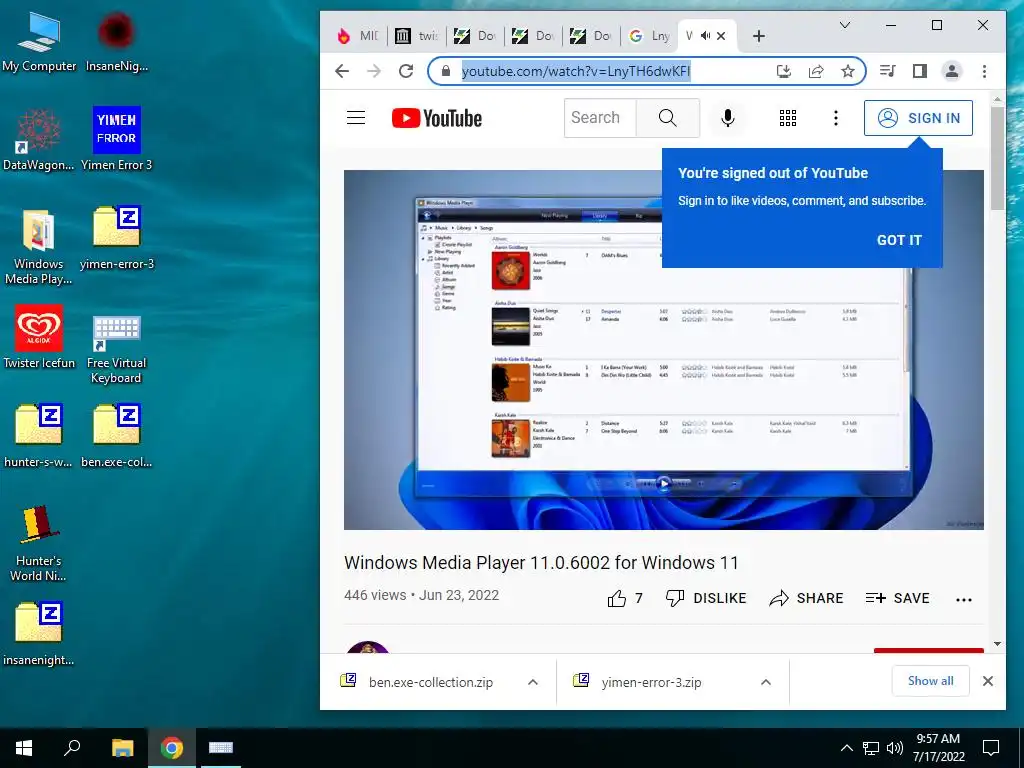Open File Explorer from taskbar
This screenshot has width=1024, height=768.
tap(122, 748)
